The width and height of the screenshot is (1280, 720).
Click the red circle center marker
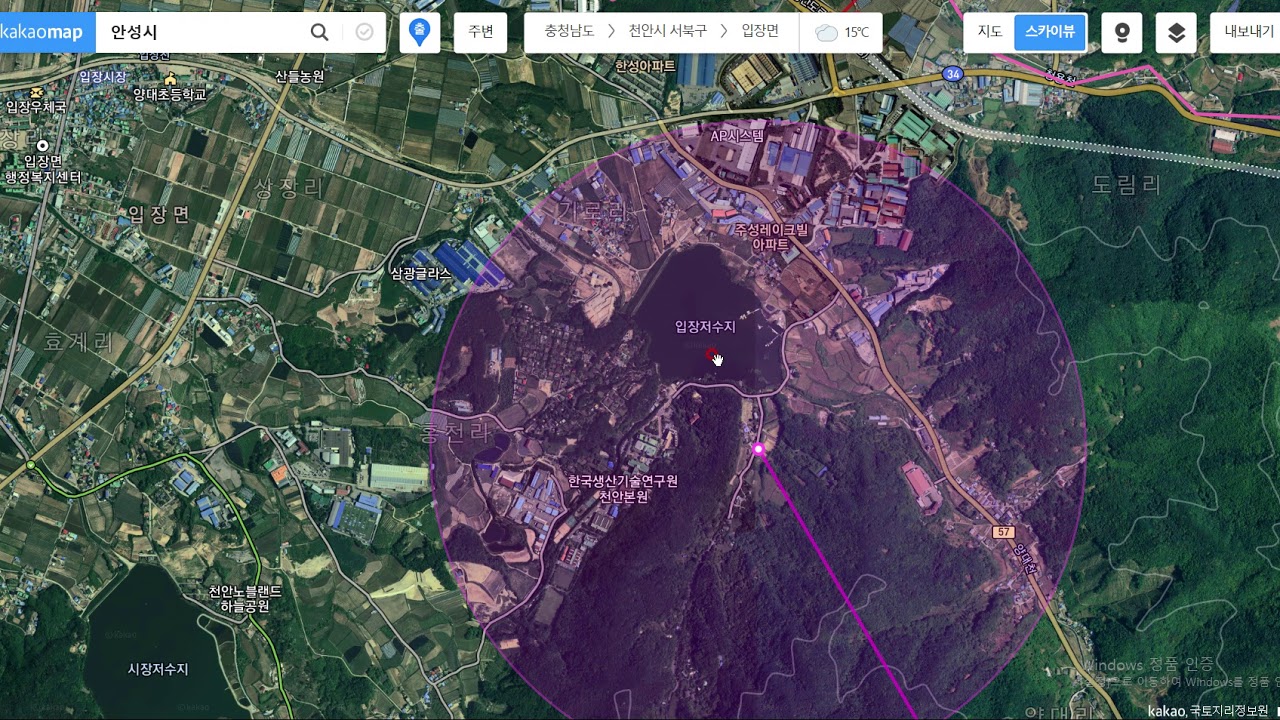(x=711, y=354)
